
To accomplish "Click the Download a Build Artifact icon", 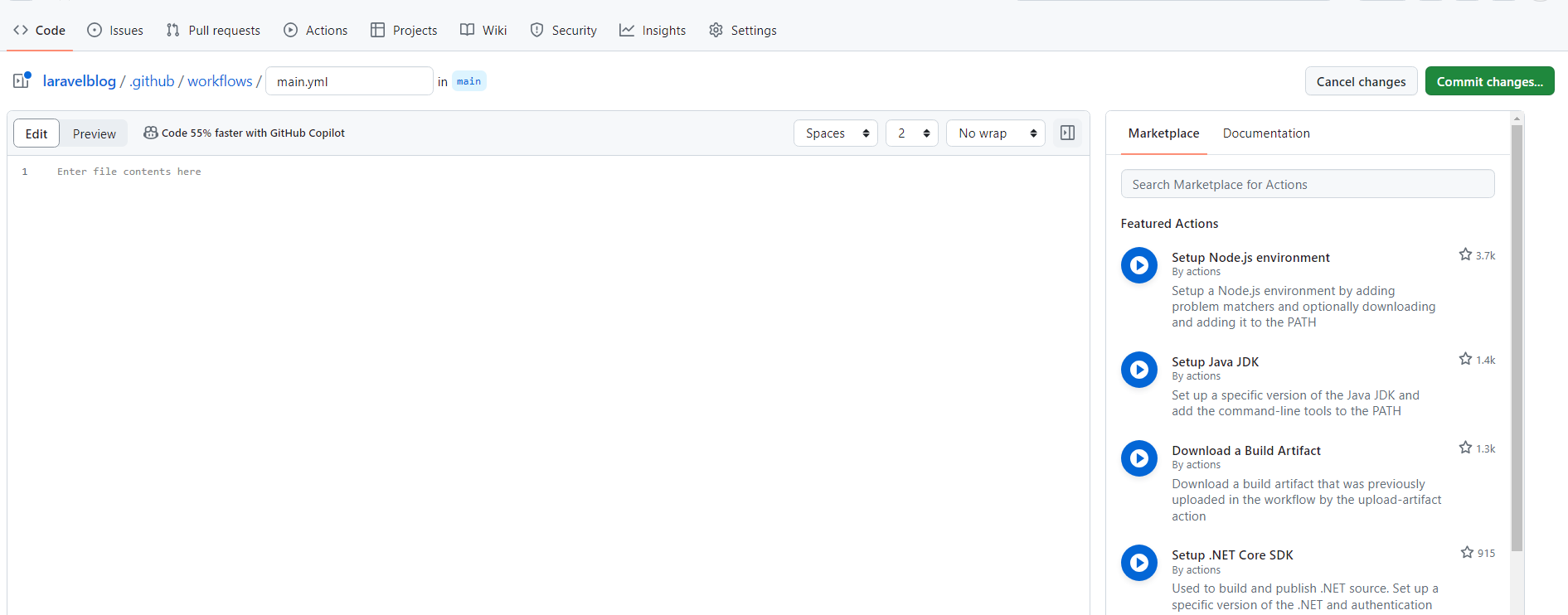I will click(x=1139, y=458).
